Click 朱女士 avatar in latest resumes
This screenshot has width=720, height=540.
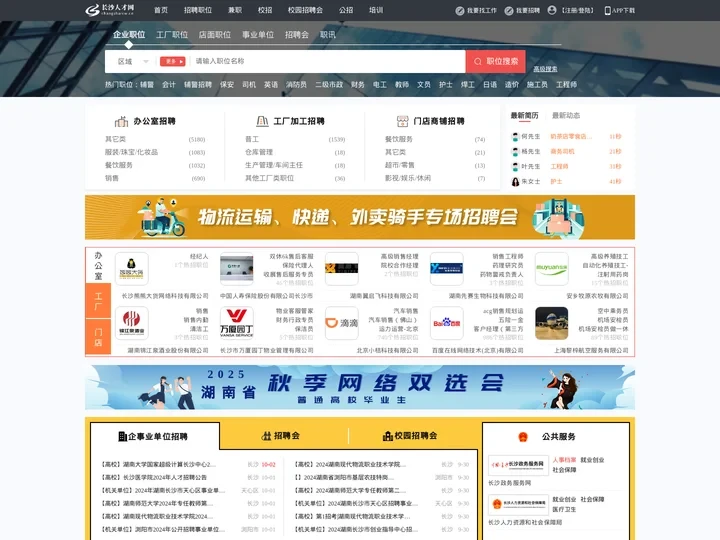515,181
